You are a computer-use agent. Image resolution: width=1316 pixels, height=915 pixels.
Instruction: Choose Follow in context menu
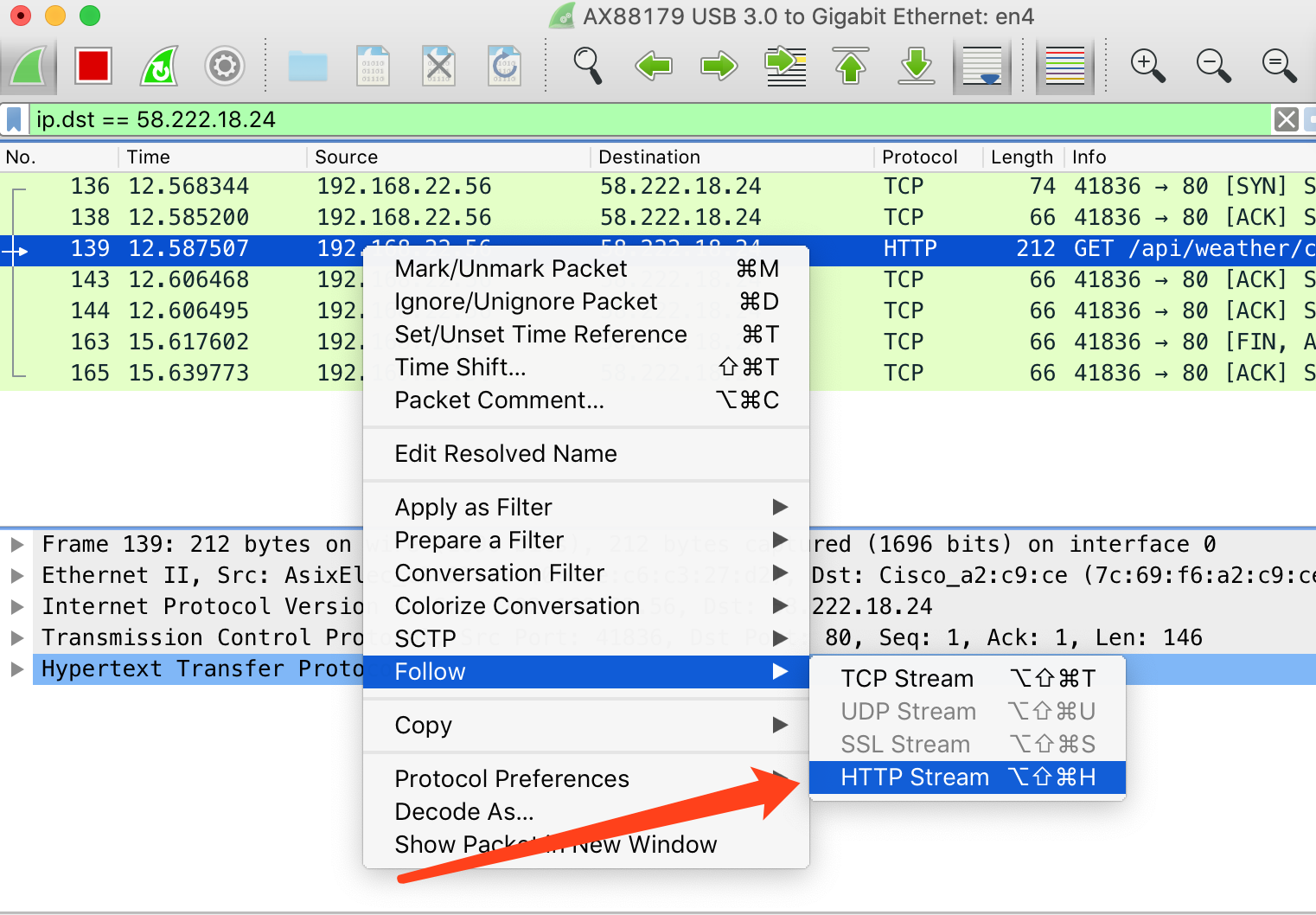tap(586, 671)
